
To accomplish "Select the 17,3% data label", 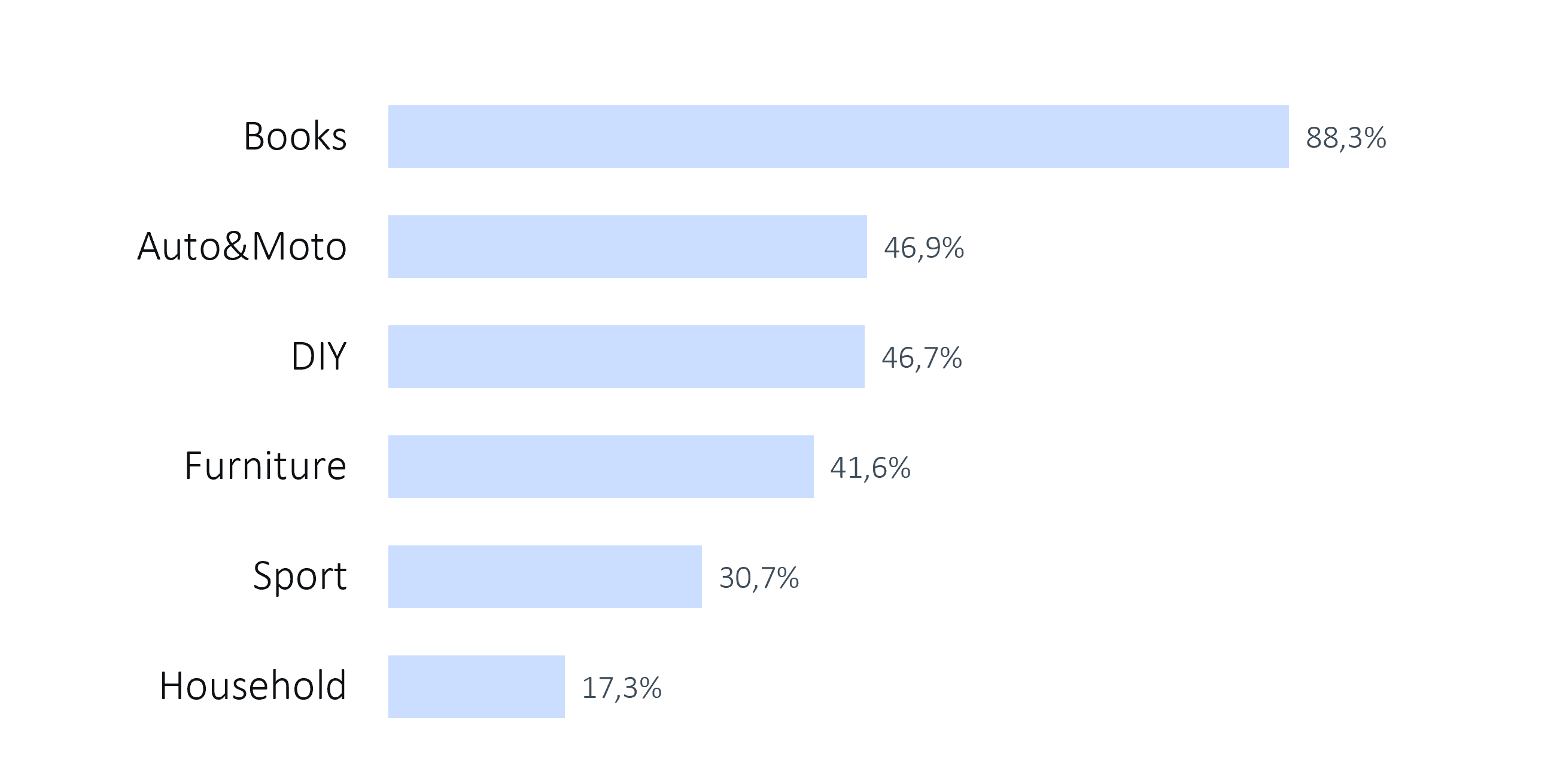I will point(621,688).
